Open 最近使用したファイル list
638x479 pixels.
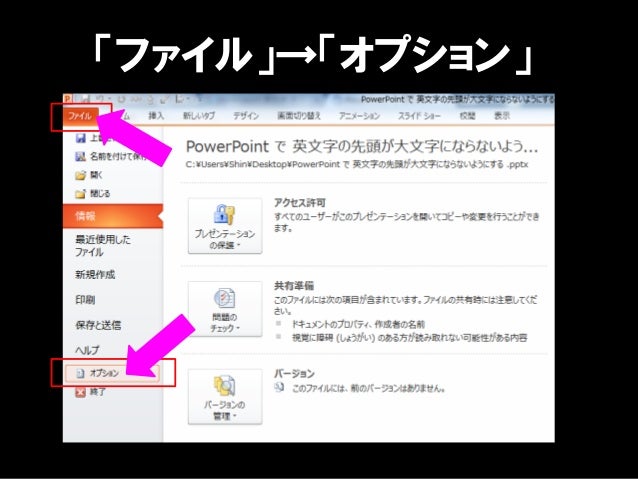[x=103, y=245]
